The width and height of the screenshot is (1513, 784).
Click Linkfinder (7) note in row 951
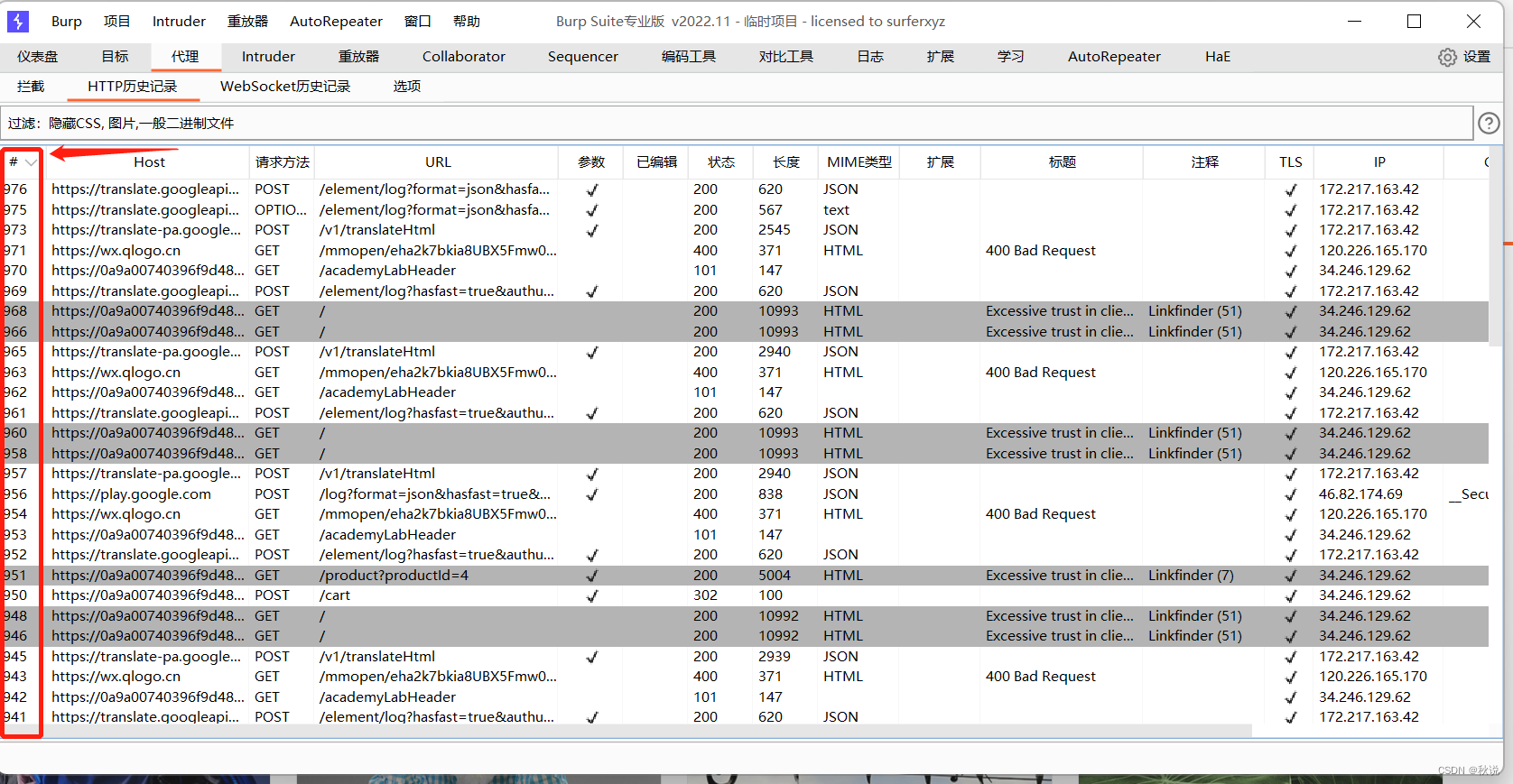point(1191,576)
